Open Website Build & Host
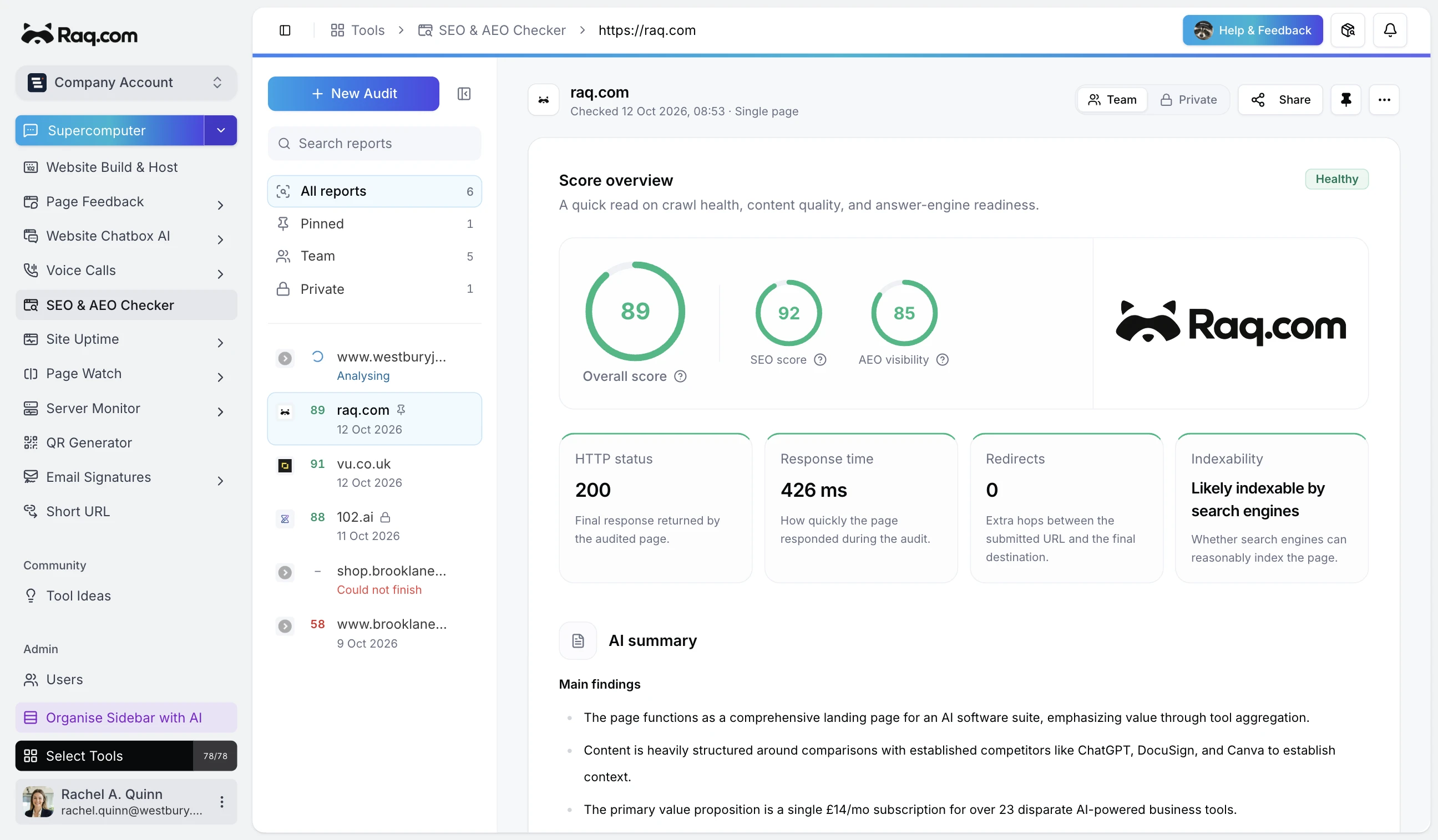Viewport: 1438px width, 840px height. 126,167
